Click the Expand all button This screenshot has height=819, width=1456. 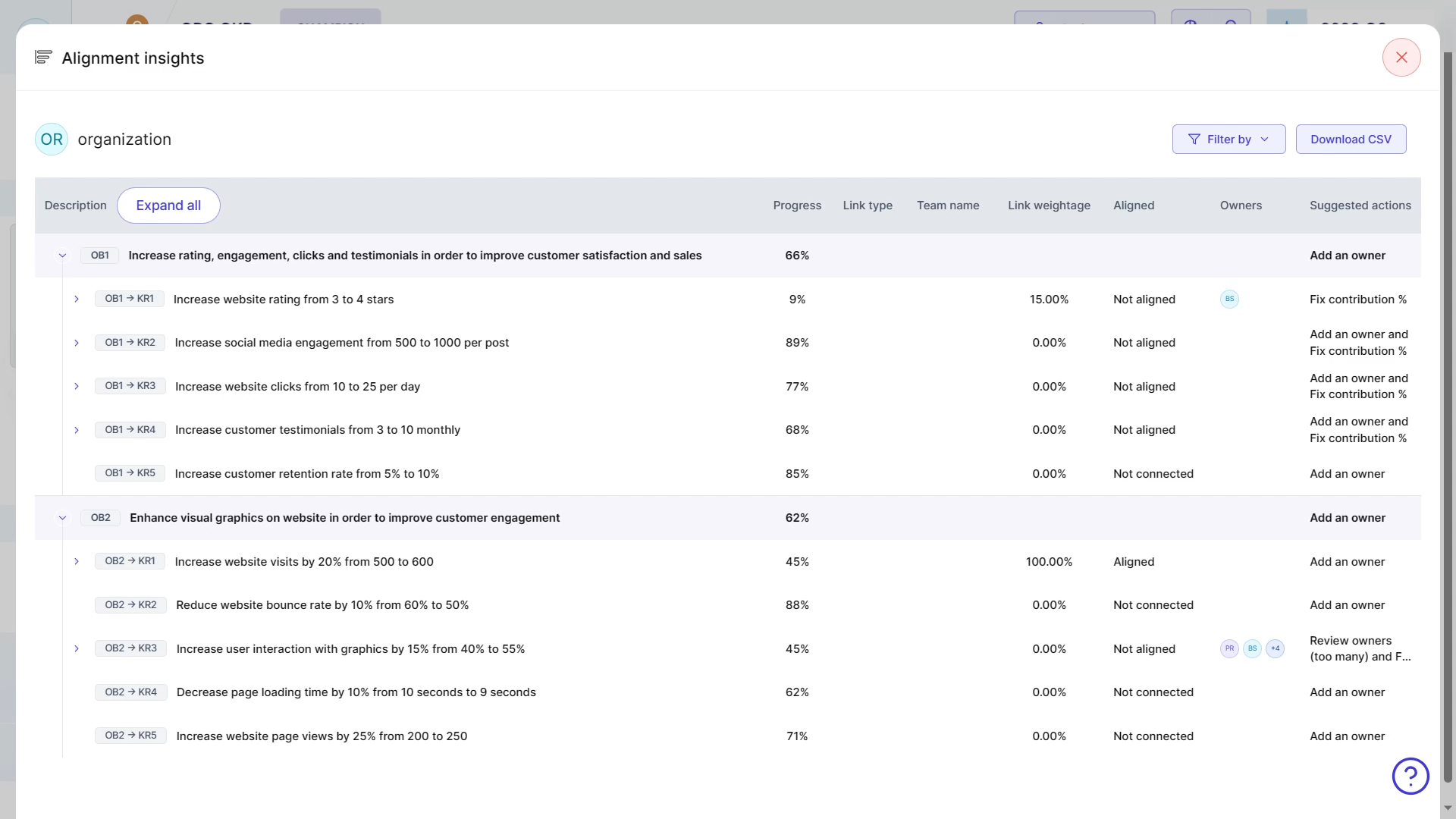click(x=168, y=206)
